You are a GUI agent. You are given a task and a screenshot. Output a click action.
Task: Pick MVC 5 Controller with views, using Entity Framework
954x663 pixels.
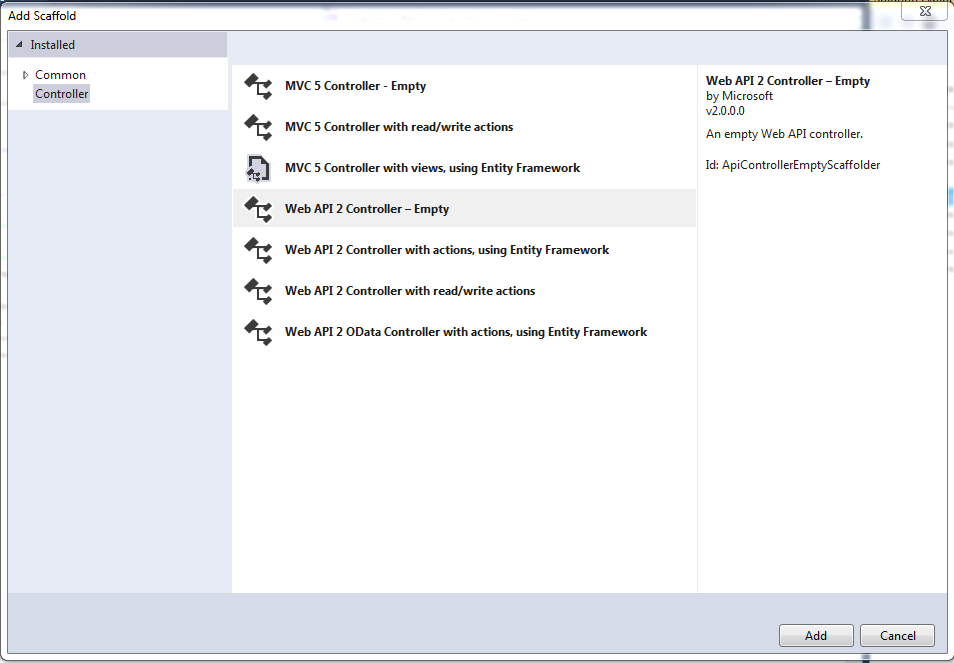(x=464, y=168)
